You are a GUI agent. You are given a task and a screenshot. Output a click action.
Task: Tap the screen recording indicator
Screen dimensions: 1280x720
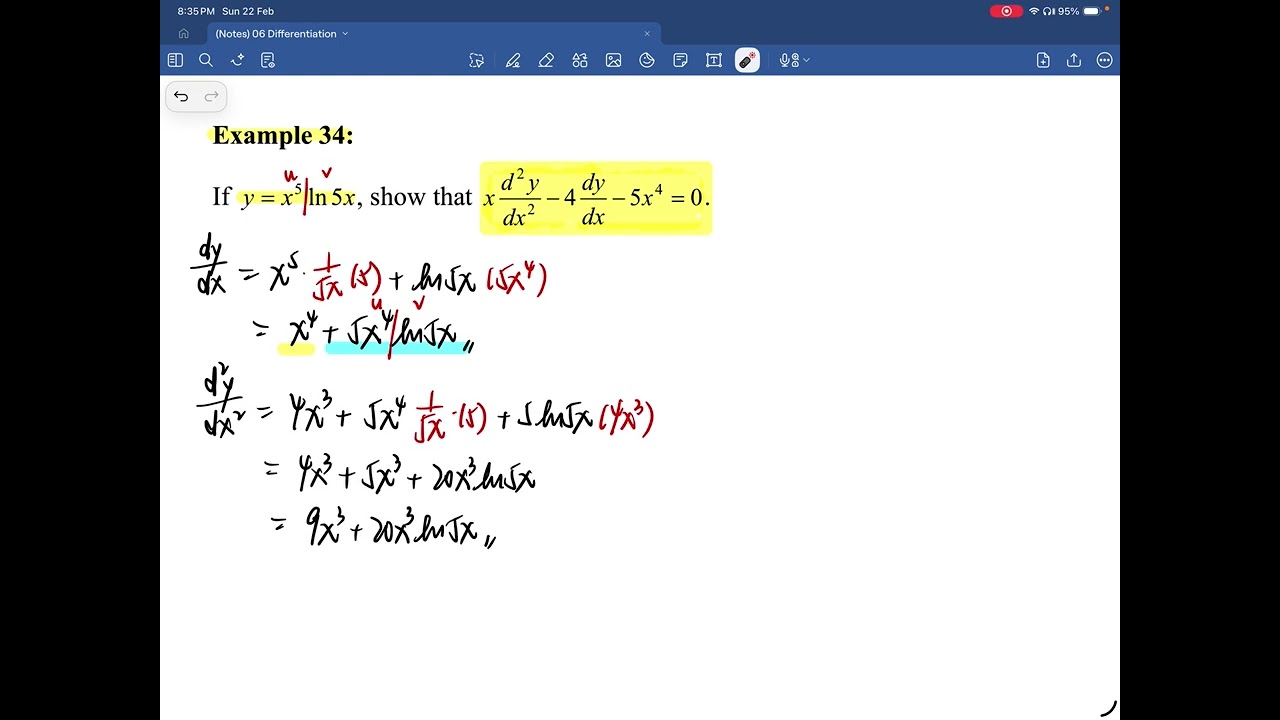(x=1006, y=11)
